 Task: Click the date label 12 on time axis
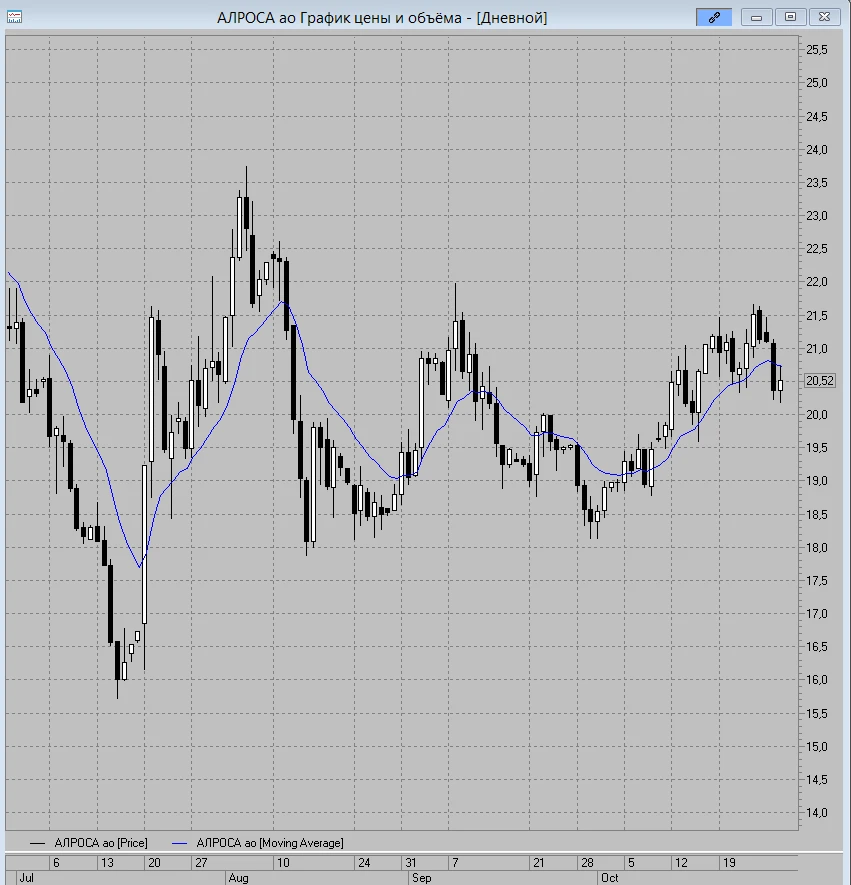pyautogui.click(x=682, y=863)
